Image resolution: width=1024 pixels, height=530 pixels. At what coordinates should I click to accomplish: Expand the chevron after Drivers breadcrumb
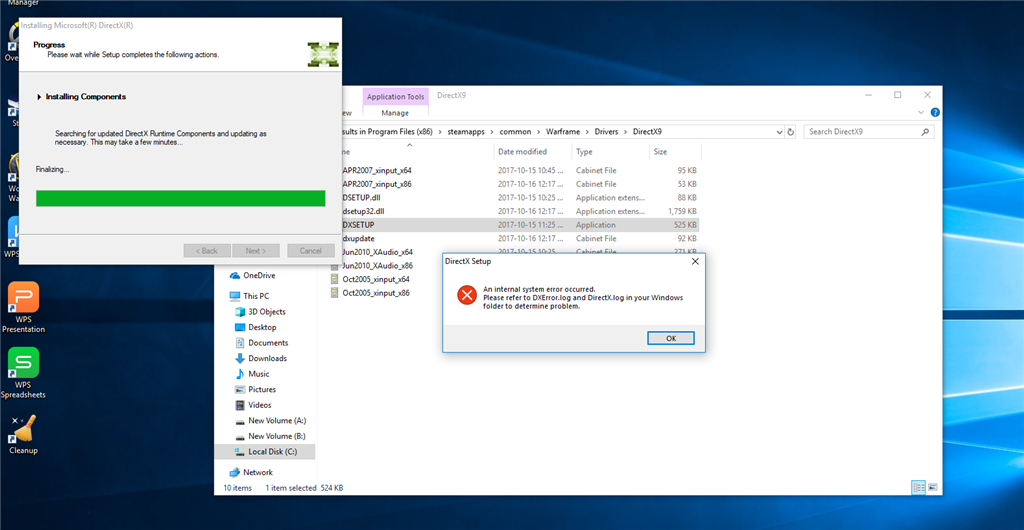[626, 132]
